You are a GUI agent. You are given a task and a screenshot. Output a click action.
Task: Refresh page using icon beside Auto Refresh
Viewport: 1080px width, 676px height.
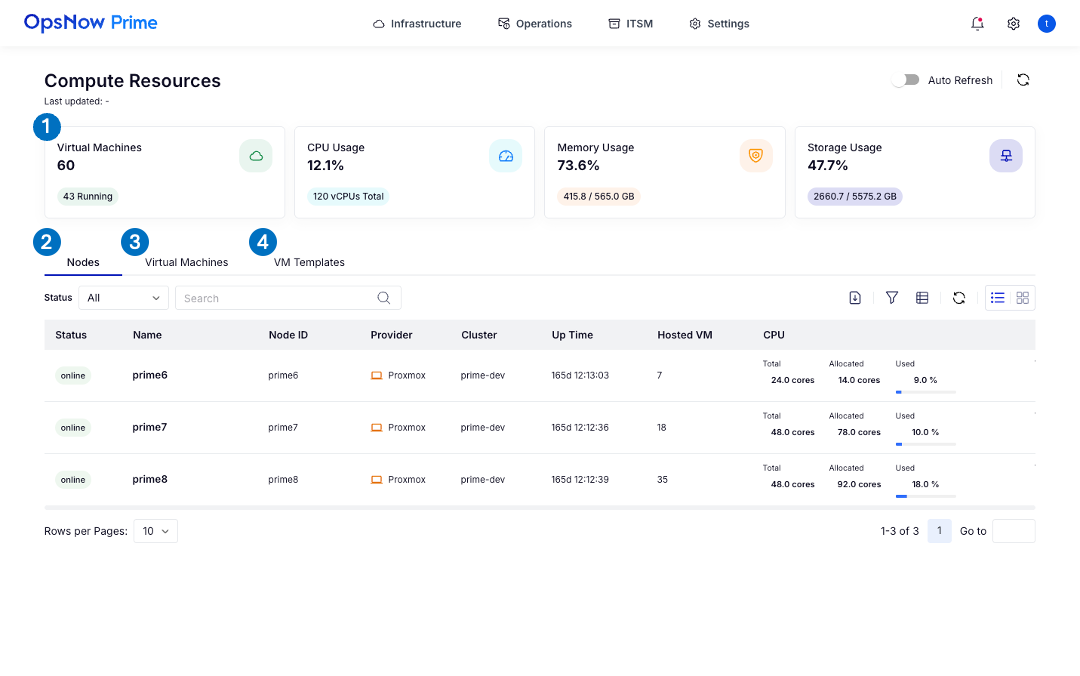point(1023,80)
